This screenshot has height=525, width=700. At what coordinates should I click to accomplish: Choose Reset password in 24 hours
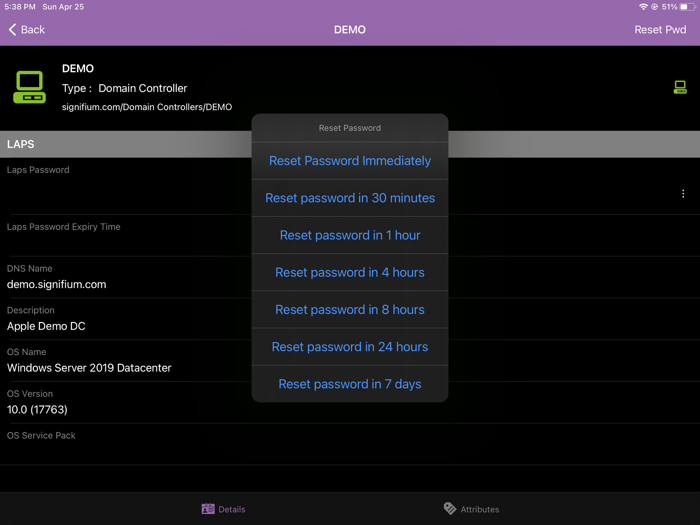350,347
